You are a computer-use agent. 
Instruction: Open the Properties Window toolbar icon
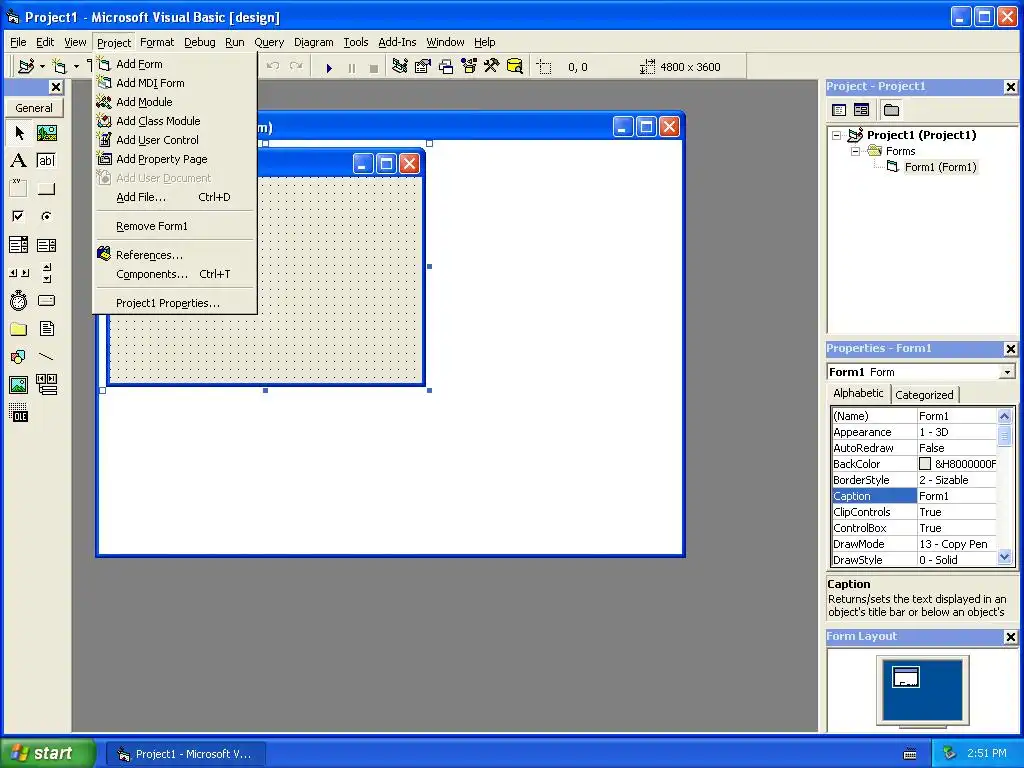(423, 67)
